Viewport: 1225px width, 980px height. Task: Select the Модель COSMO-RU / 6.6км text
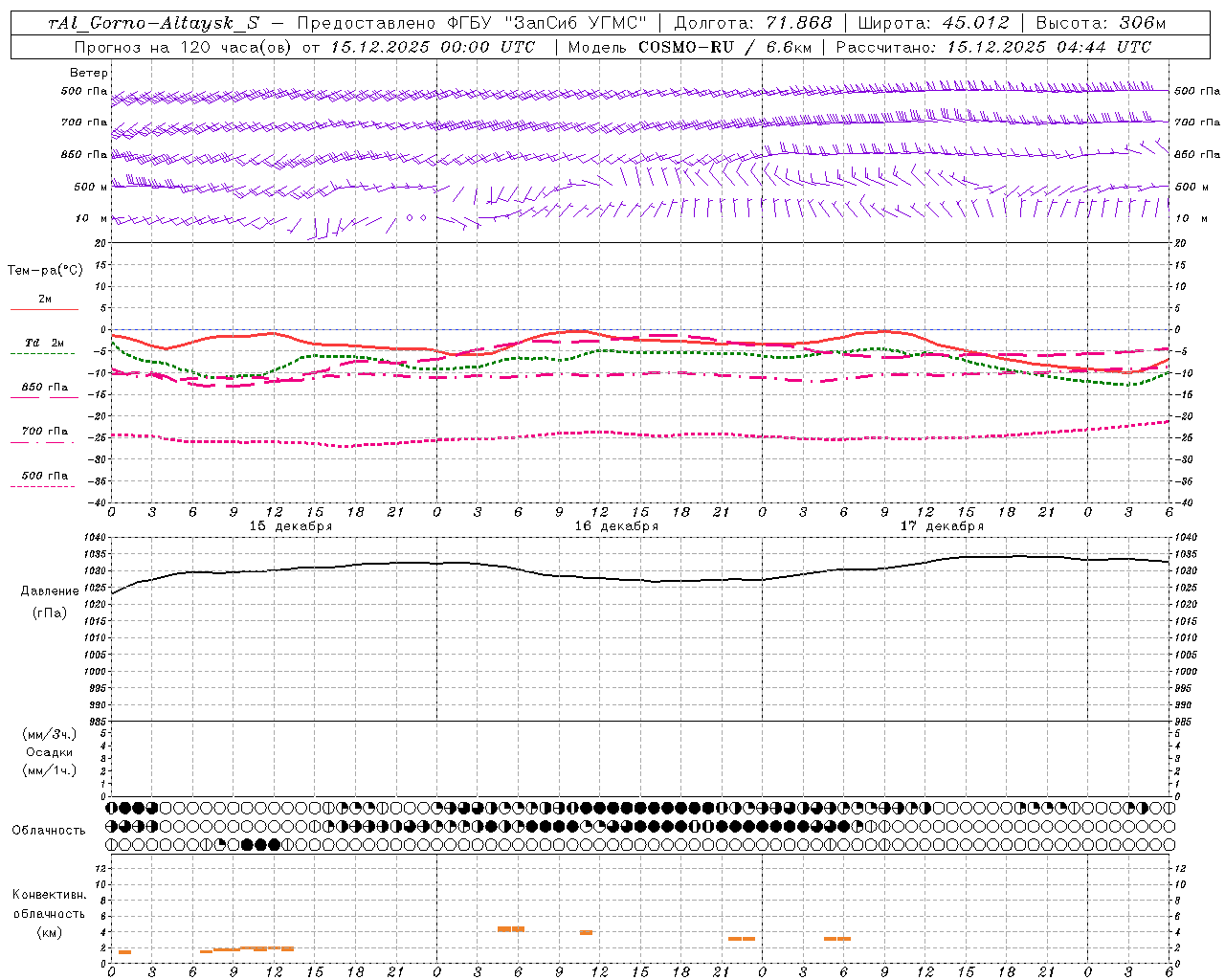pyautogui.click(x=690, y=47)
